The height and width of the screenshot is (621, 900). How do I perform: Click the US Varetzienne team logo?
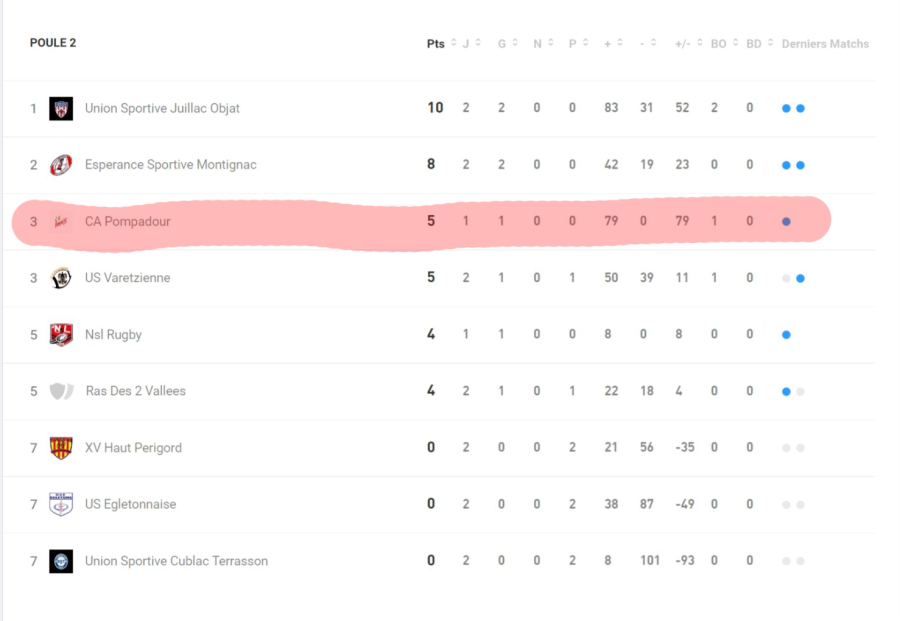[61, 278]
